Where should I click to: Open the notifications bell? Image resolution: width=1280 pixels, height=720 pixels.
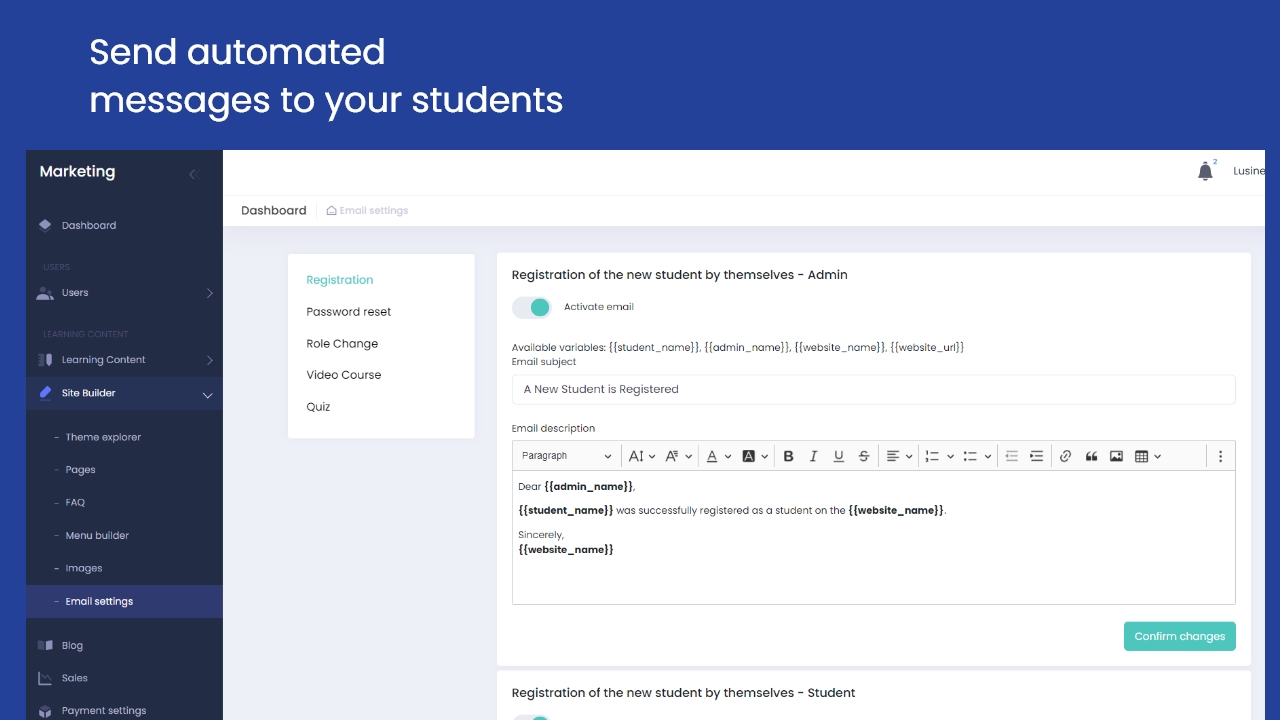tap(1205, 171)
